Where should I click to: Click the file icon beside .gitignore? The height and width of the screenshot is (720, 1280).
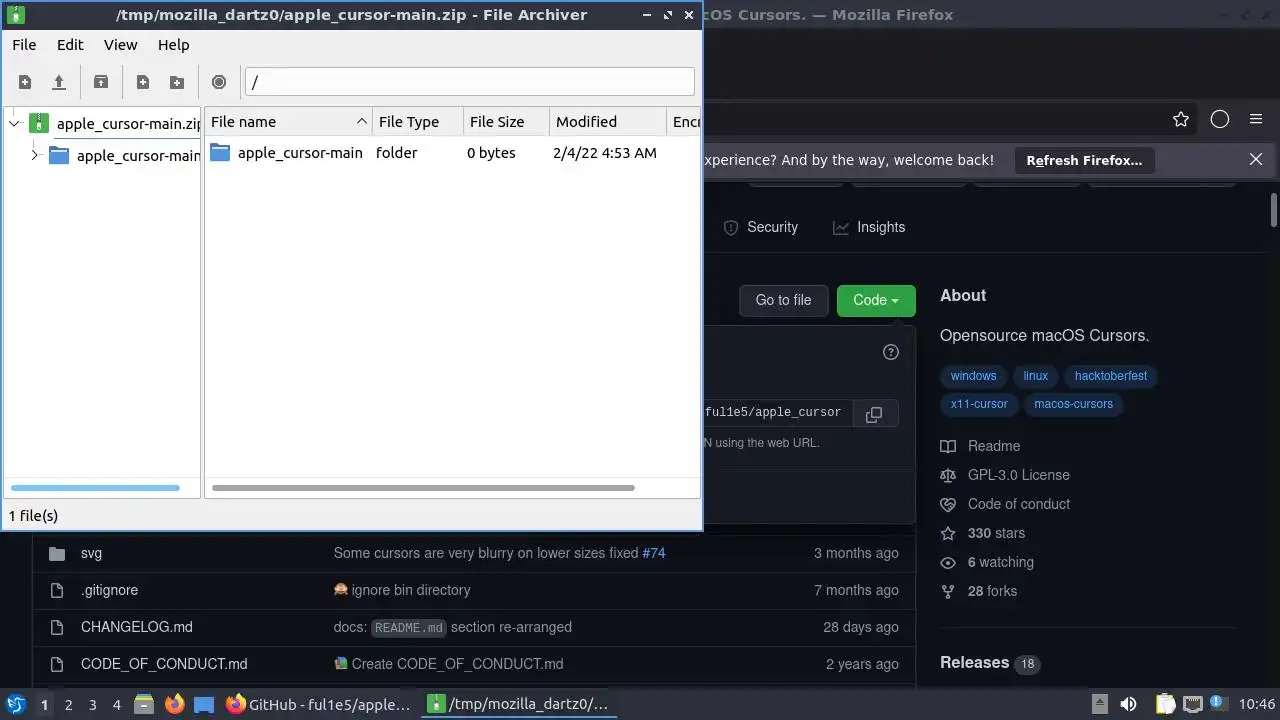pos(57,590)
